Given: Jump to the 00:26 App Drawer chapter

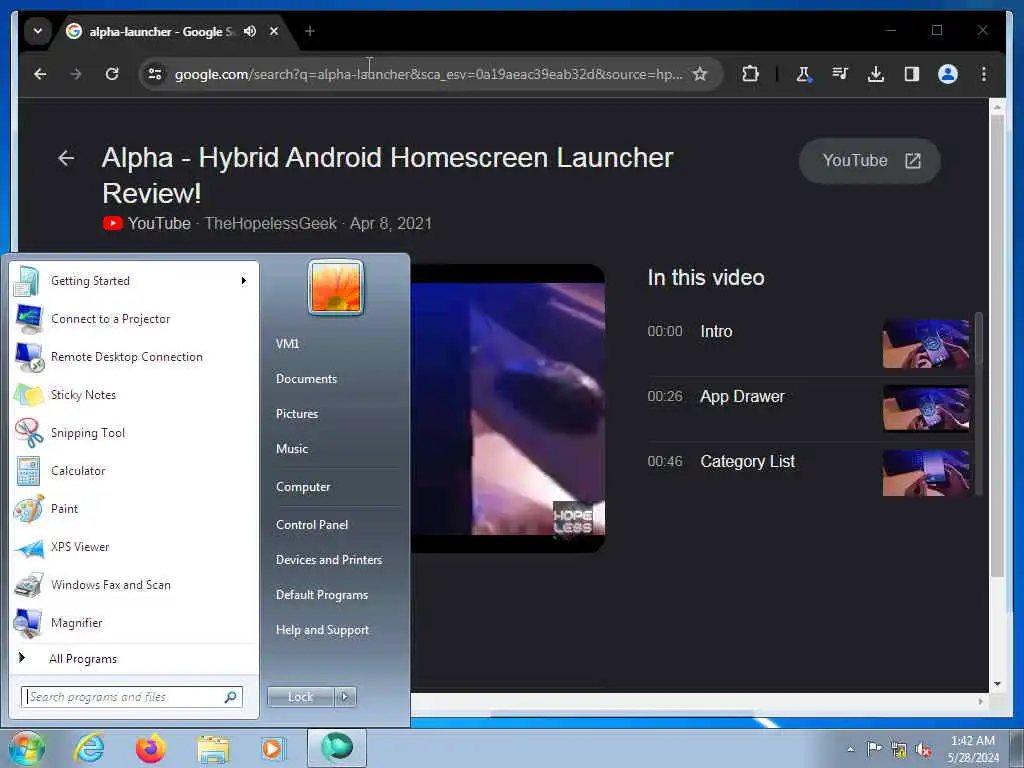Looking at the screenshot, I should 808,409.
